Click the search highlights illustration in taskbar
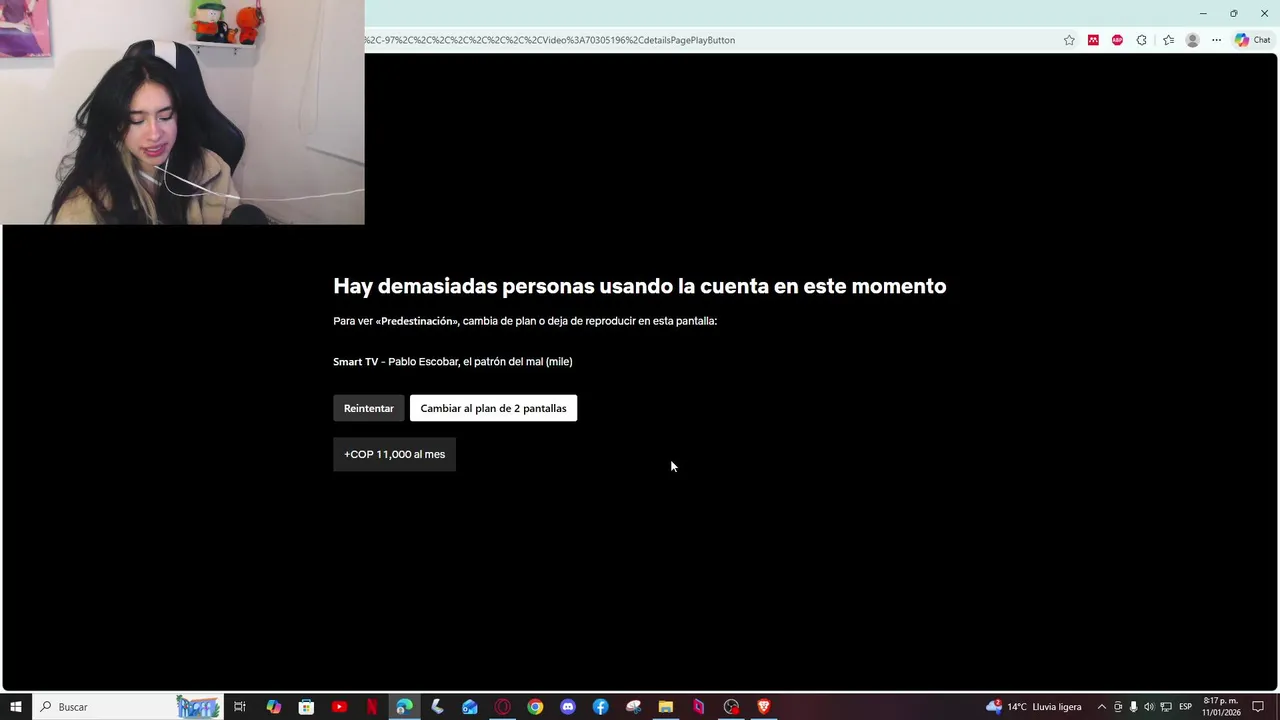1280x720 pixels. (198, 707)
